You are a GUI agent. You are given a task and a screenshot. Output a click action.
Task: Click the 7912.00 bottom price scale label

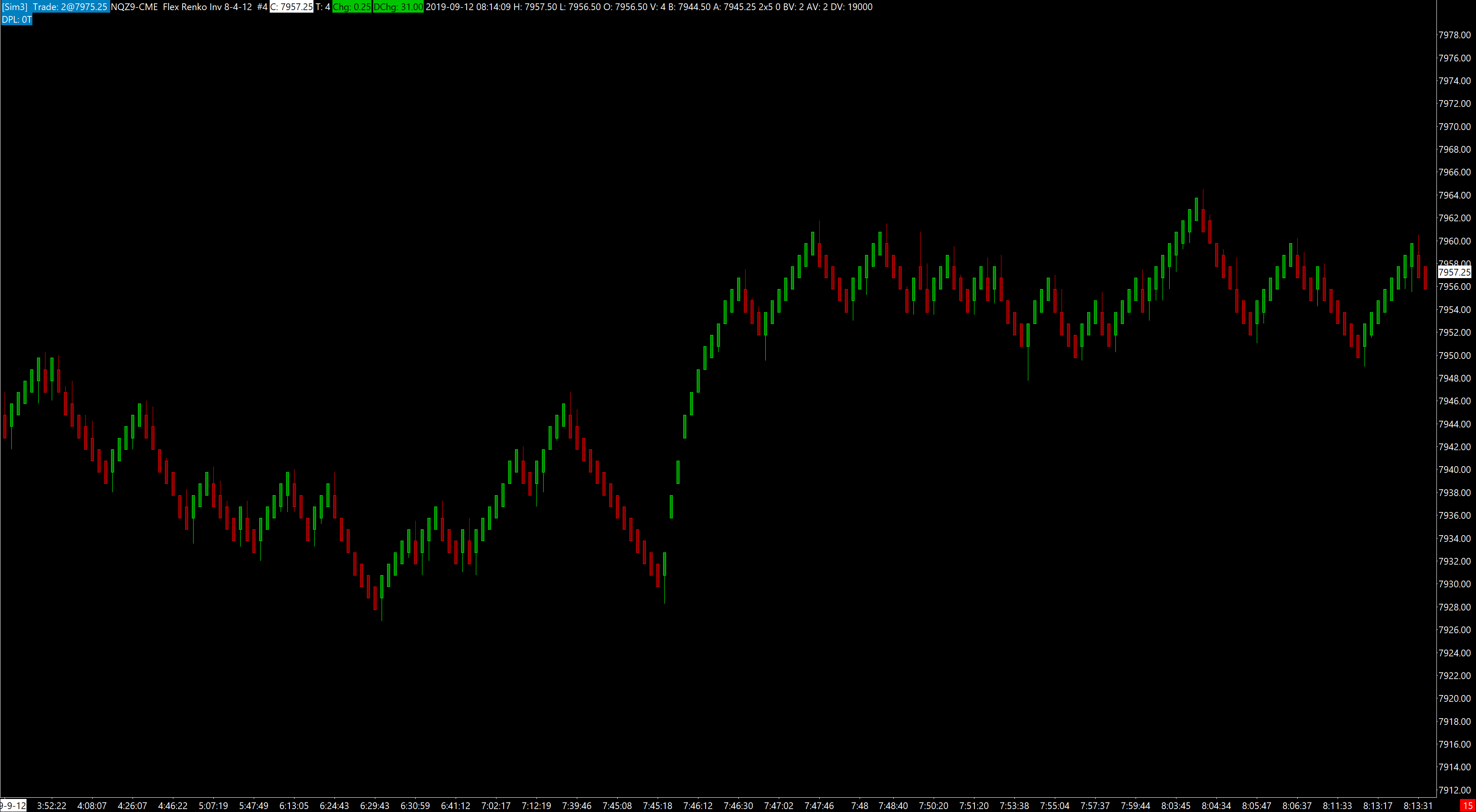[x=1454, y=790]
